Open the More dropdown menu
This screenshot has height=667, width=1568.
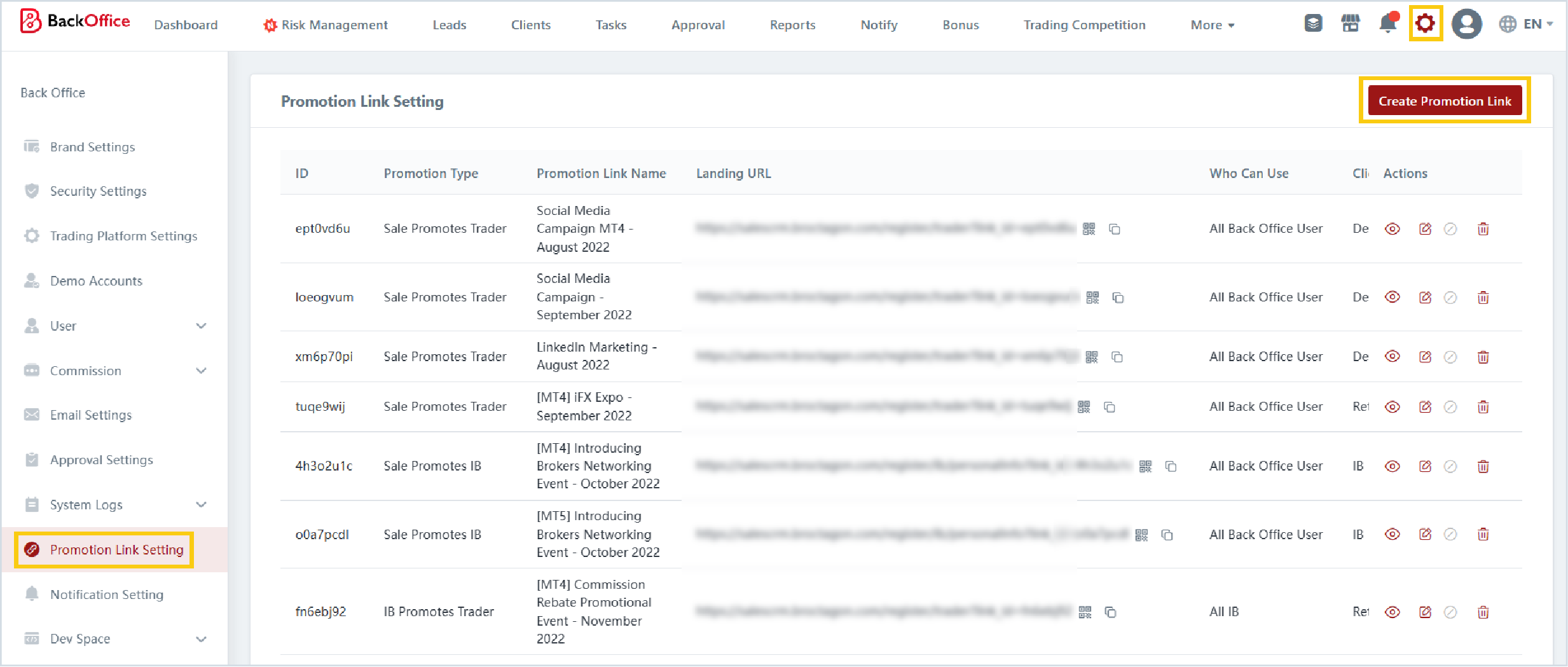[1212, 25]
